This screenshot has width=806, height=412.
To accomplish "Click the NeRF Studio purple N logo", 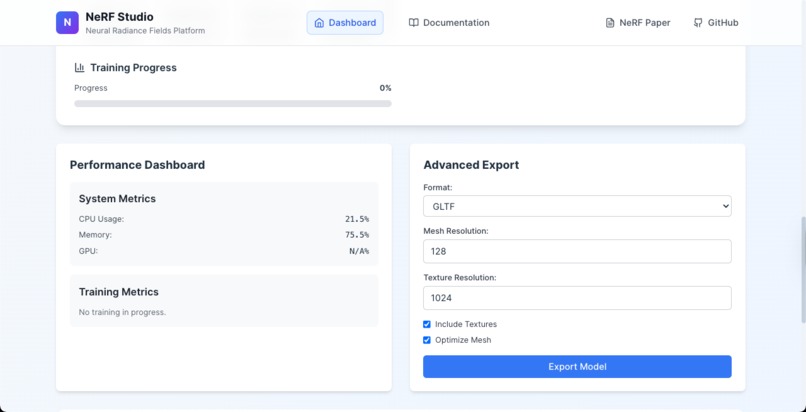I will point(67,23).
